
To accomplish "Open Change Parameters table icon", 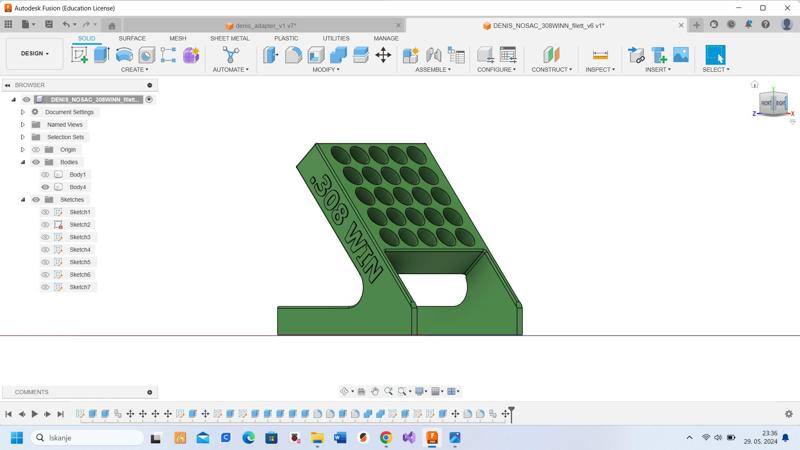I will [508, 55].
